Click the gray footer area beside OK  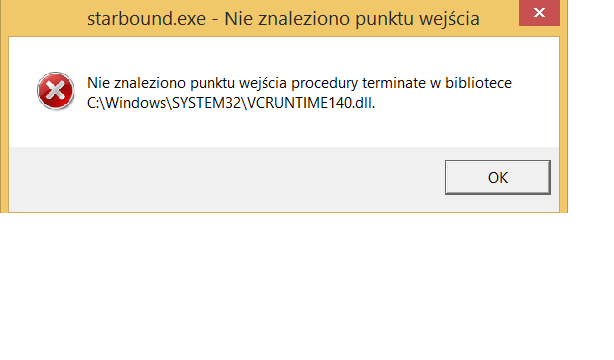click(226, 179)
